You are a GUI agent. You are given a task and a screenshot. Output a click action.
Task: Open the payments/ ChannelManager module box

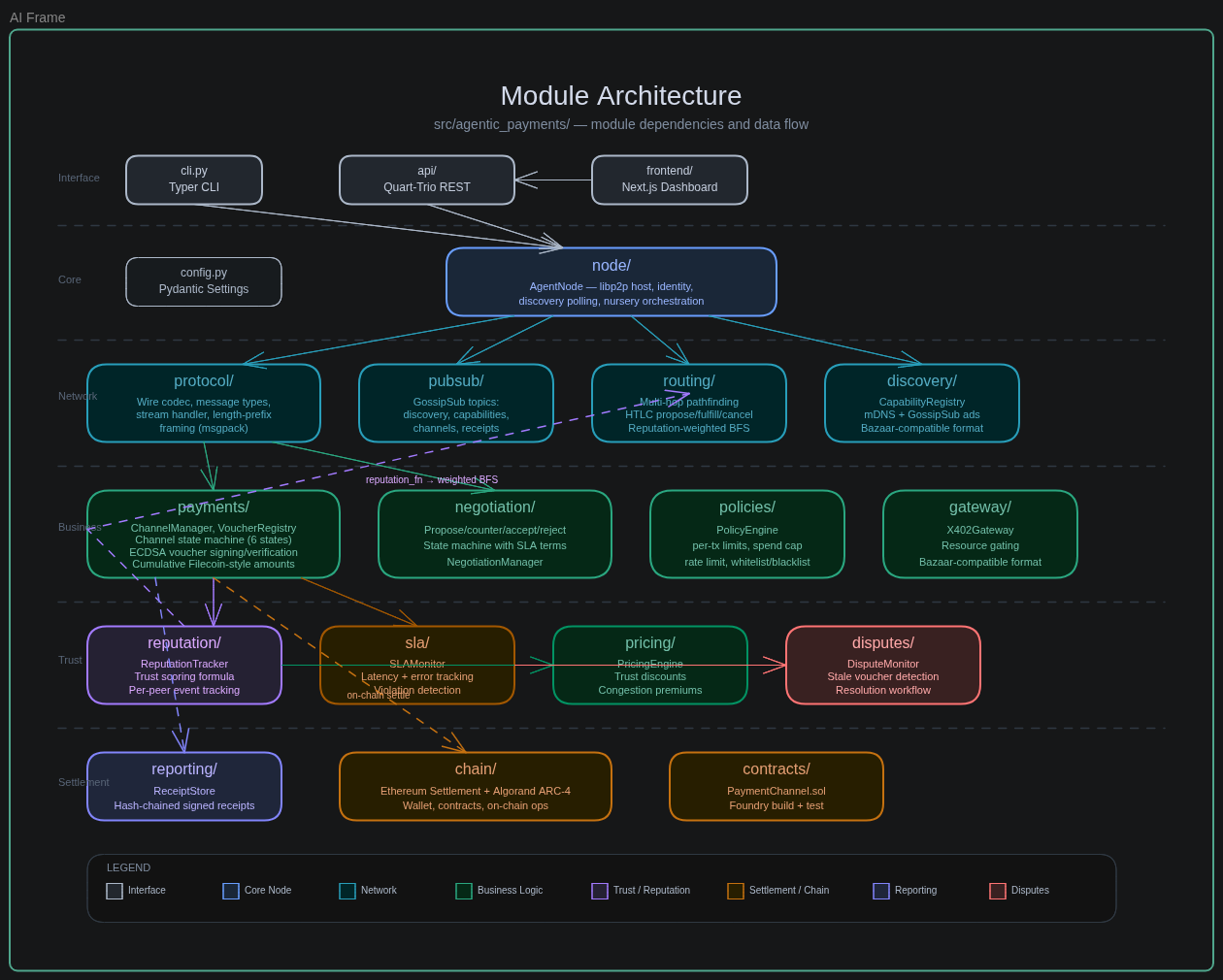click(213, 534)
